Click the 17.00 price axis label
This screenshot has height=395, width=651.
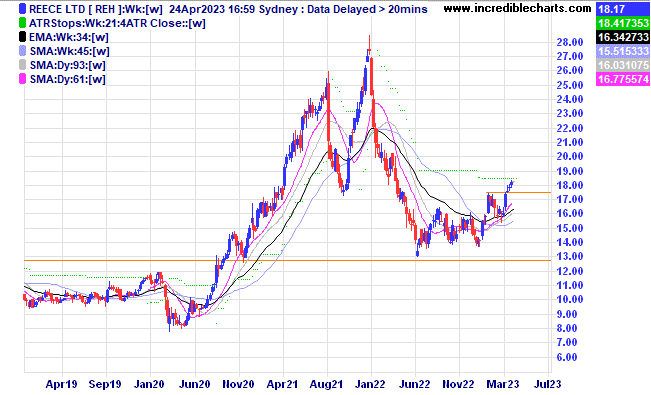click(x=570, y=199)
